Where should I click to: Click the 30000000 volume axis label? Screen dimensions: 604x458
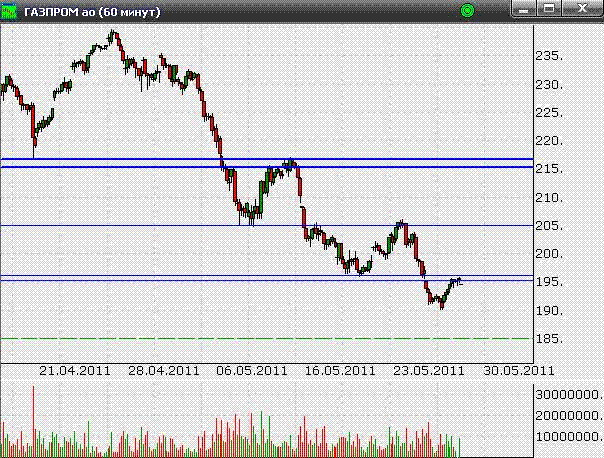point(569,394)
